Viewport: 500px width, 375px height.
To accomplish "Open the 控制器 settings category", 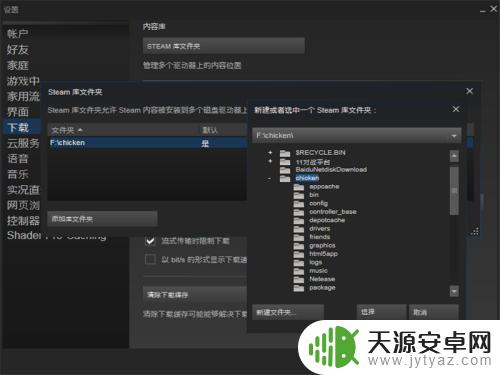I will tap(23, 220).
